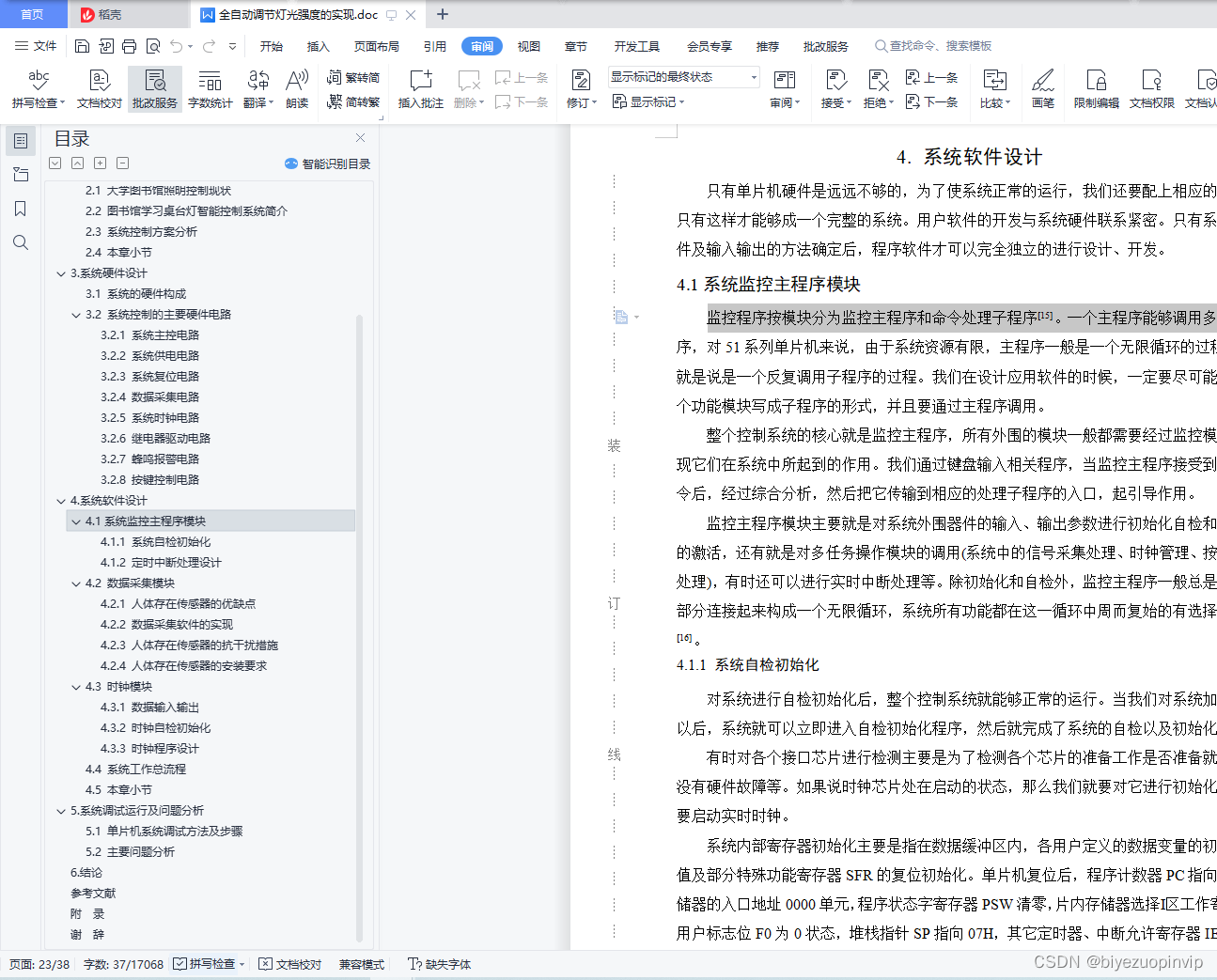This screenshot has height=980, width=1217.
Task: Switch to the 开始 ribbon tab
Action: tap(272, 46)
